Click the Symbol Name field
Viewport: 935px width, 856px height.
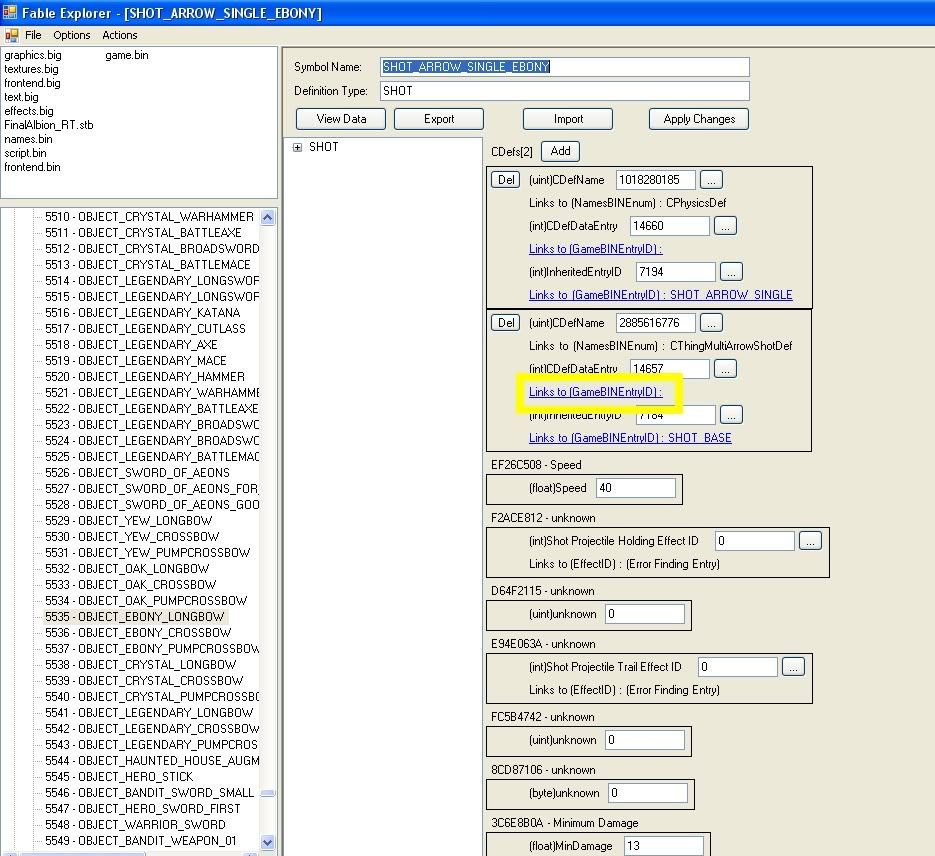pos(565,67)
